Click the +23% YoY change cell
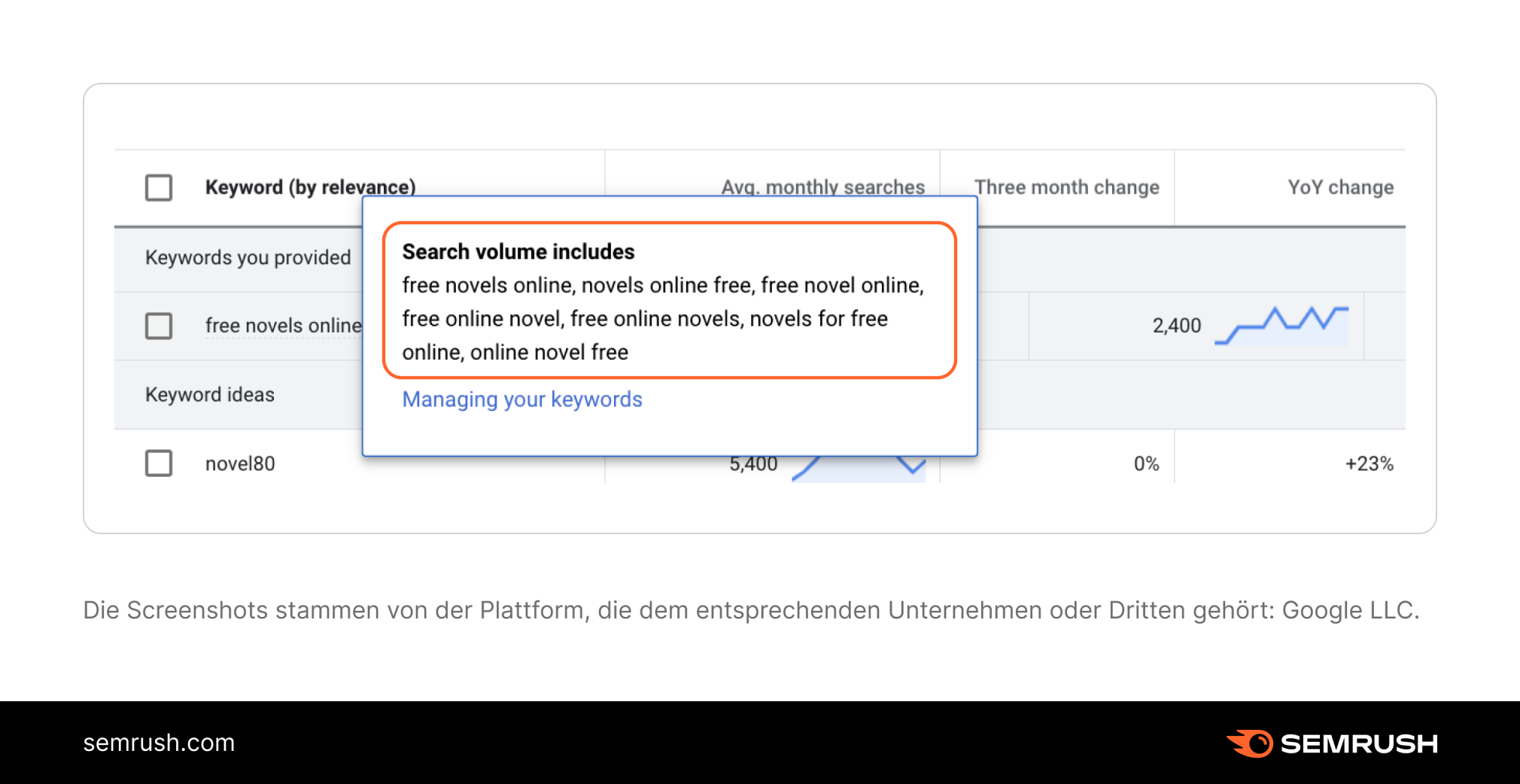Viewport: 1520px width, 784px height. [1370, 463]
